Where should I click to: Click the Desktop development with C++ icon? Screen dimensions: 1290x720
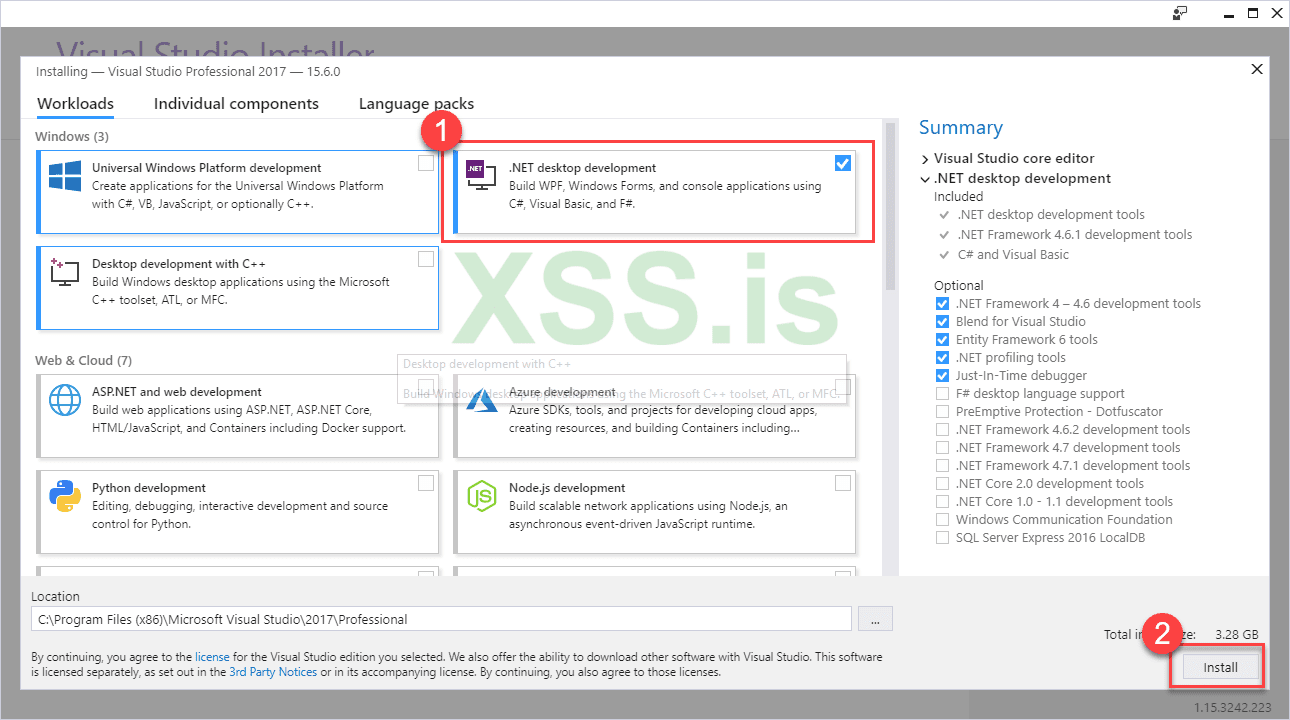[x=65, y=272]
